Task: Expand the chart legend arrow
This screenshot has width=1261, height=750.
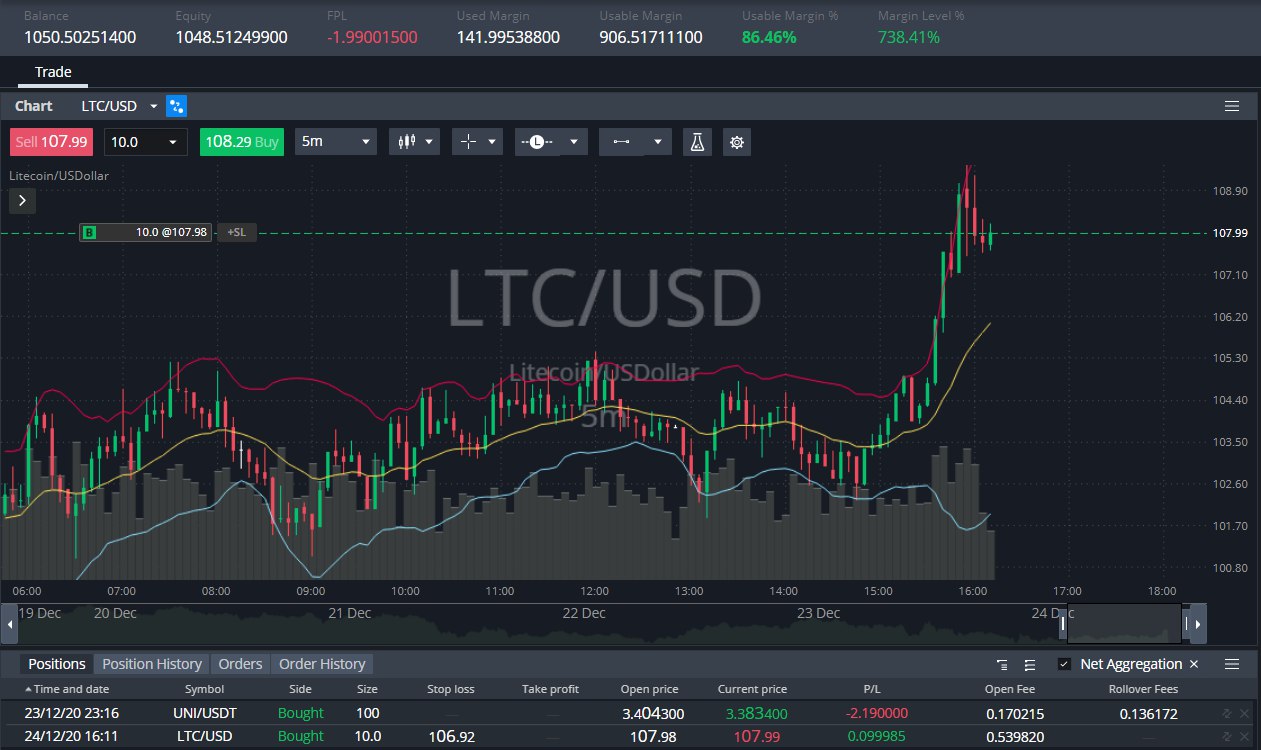Action: (x=22, y=200)
